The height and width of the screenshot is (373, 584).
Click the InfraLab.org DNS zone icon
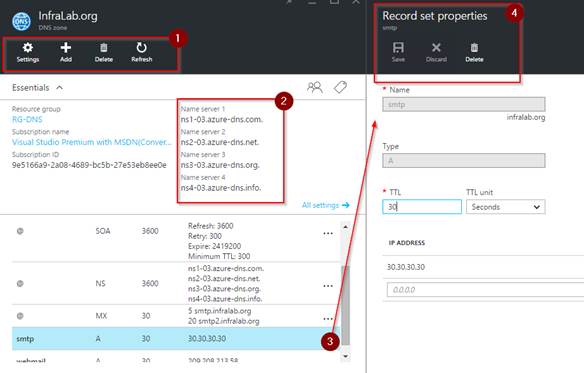(x=21, y=21)
